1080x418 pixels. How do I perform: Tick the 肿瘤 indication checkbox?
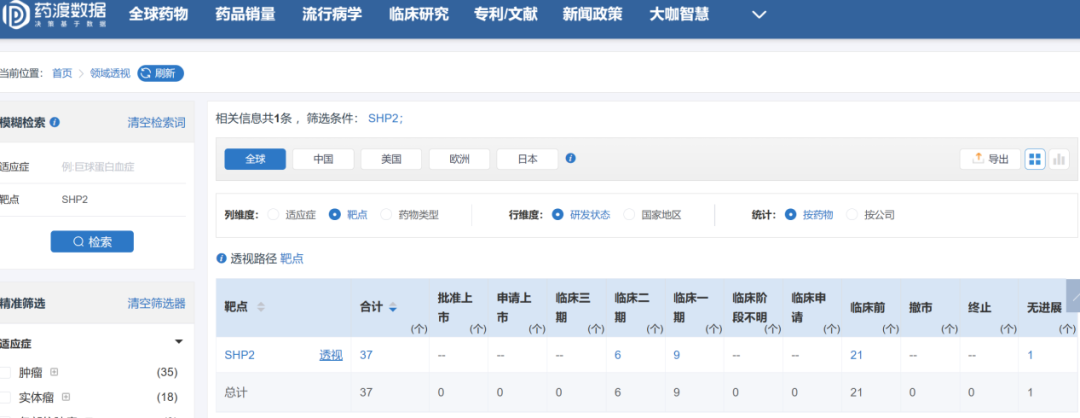pyautogui.click(x=5, y=372)
